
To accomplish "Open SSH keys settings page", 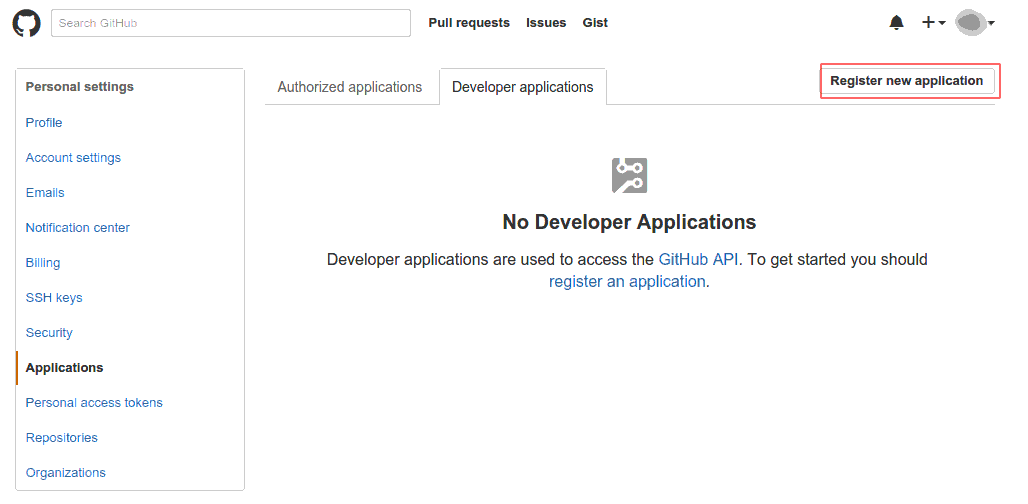I will click(x=54, y=298).
